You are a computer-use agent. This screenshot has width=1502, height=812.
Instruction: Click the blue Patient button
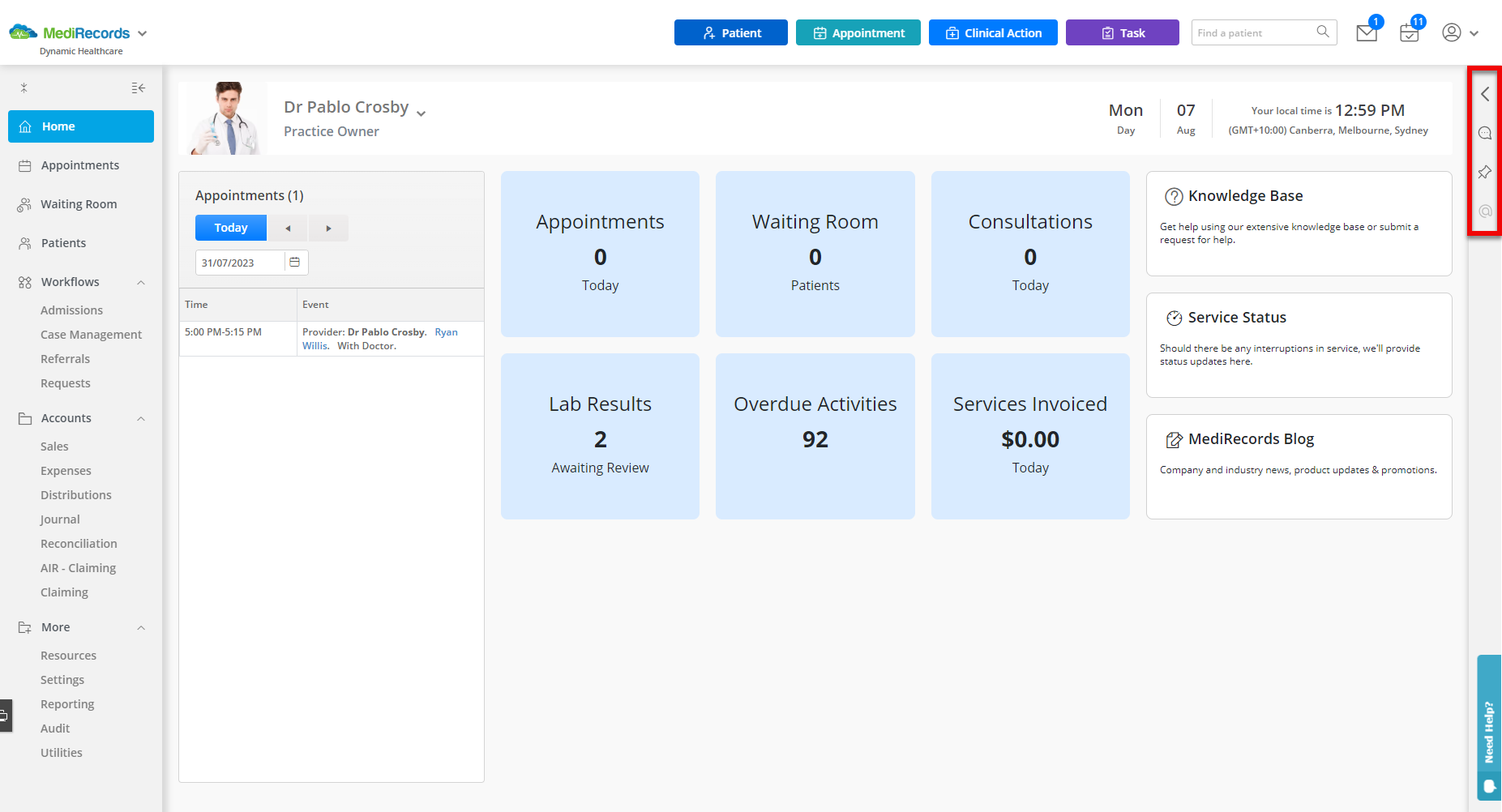pyautogui.click(x=731, y=32)
